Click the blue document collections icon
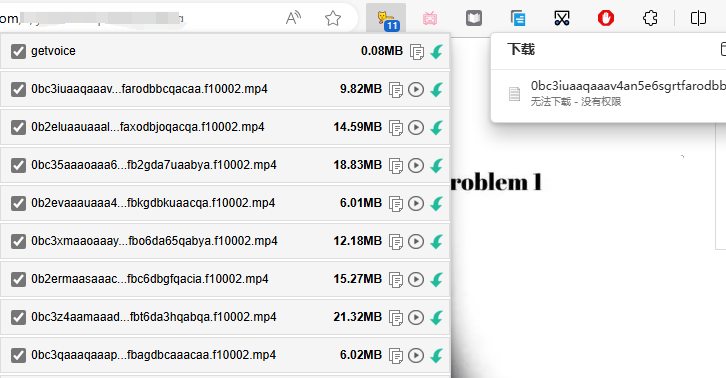The image size is (726, 378). click(x=518, y=19)
